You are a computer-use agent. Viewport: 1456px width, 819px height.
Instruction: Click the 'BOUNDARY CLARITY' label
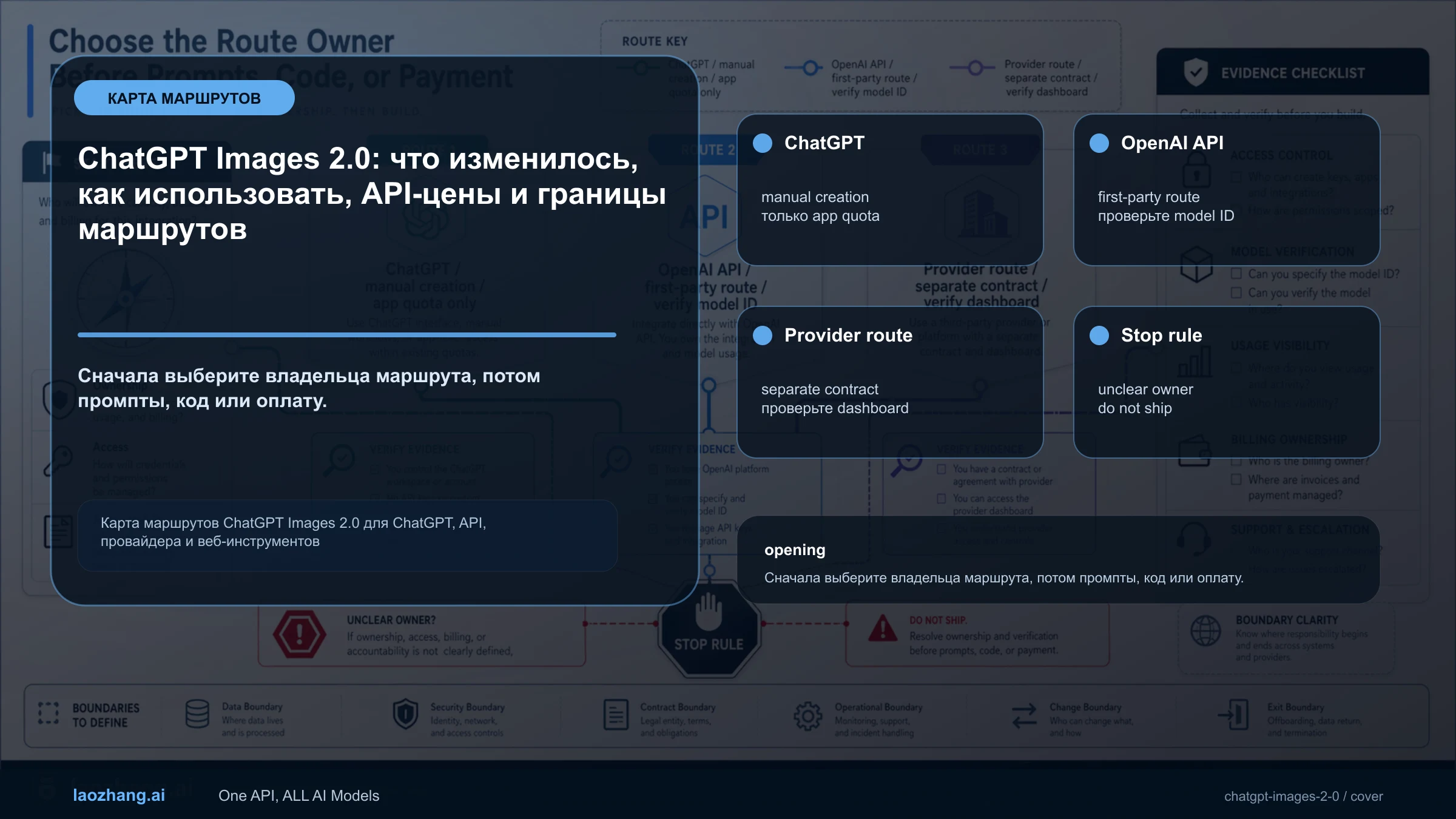tap(1287, 620)
